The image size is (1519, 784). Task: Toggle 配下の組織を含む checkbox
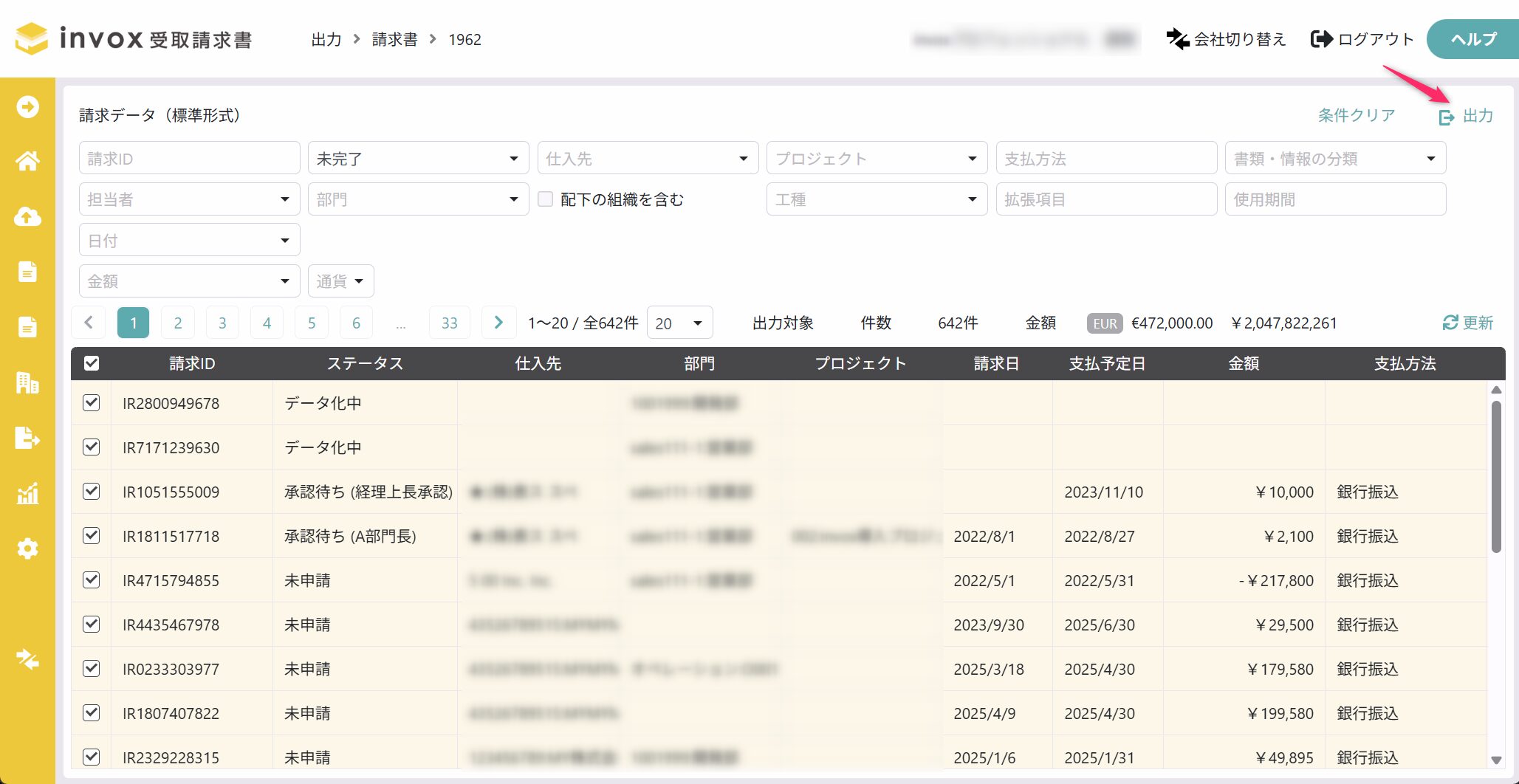546,199
